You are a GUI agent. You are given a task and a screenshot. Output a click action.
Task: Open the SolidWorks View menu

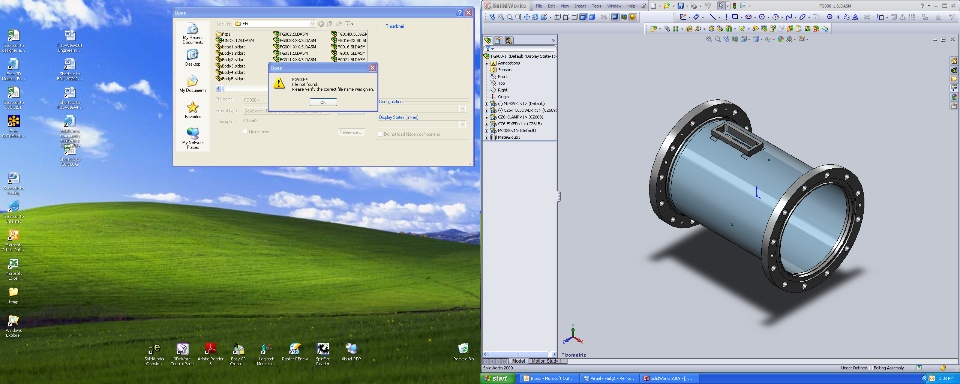point(564,6)
